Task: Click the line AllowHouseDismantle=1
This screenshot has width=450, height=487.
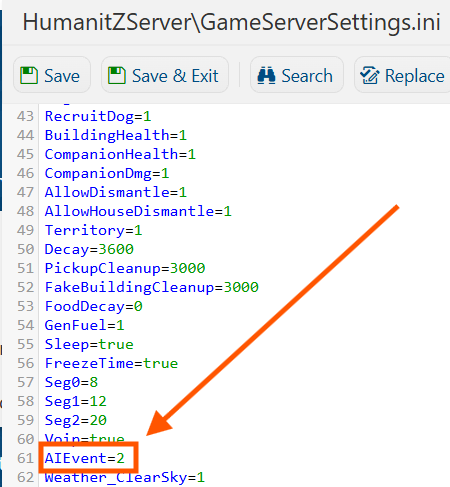Action: point(138,211)
